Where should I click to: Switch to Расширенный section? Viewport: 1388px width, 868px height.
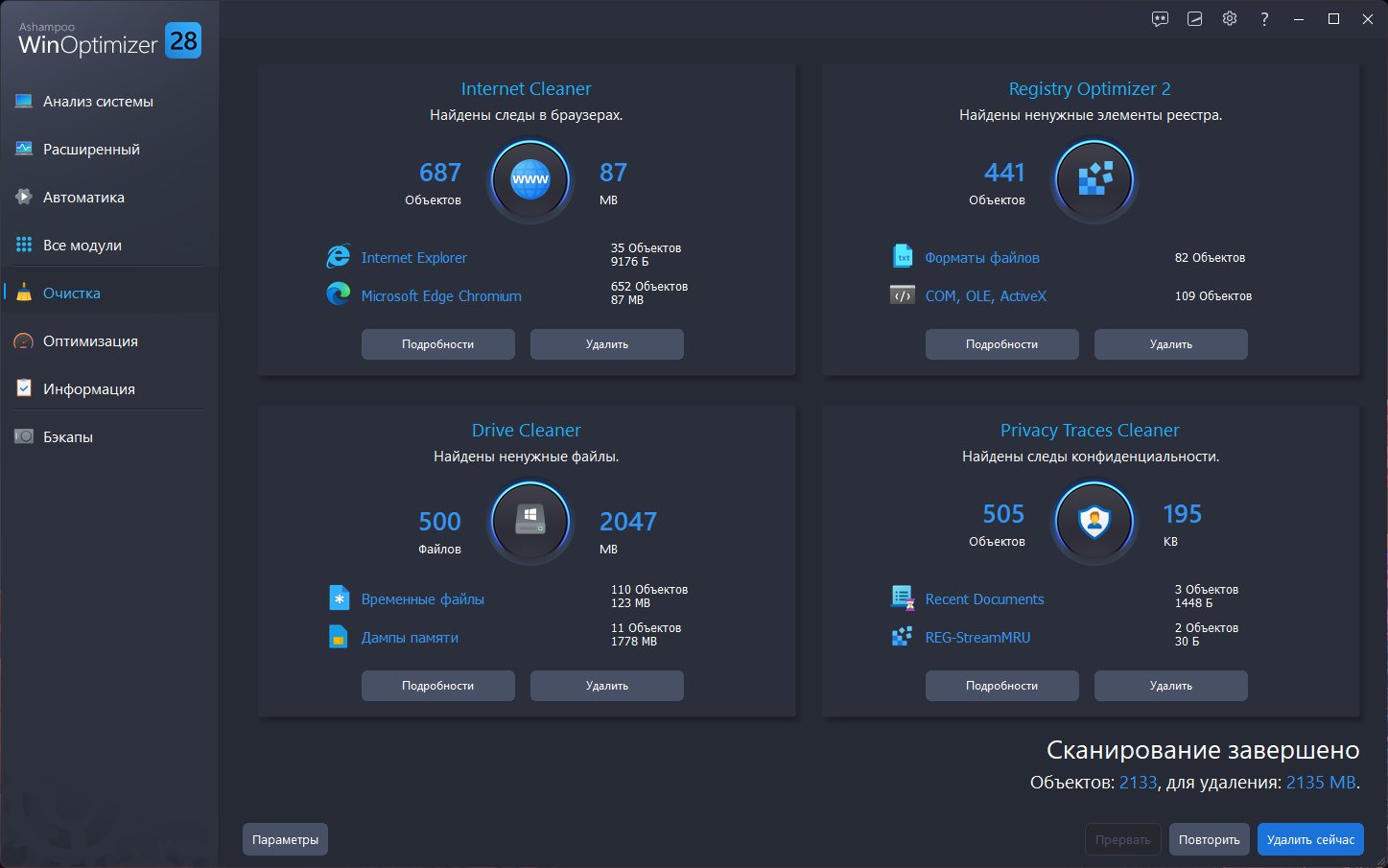coord(91,150)
